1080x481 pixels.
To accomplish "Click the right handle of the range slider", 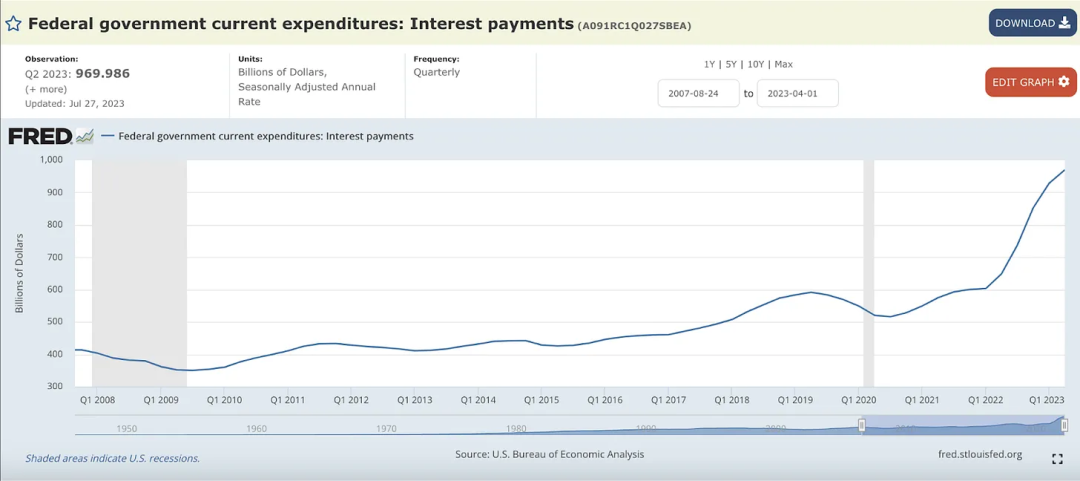I will (x=1064, y=425).
